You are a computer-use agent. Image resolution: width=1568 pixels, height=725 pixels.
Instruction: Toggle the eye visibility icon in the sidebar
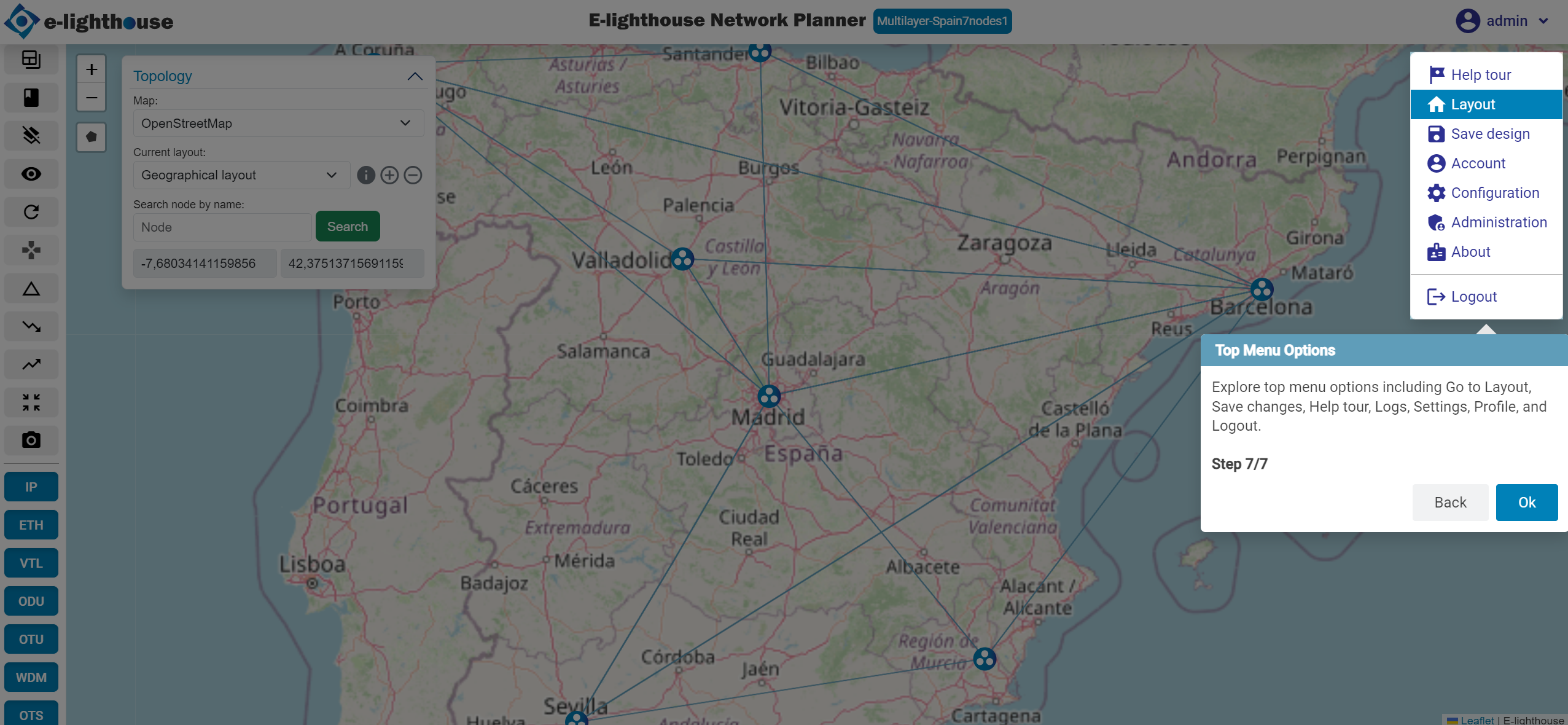click(31, 174)
